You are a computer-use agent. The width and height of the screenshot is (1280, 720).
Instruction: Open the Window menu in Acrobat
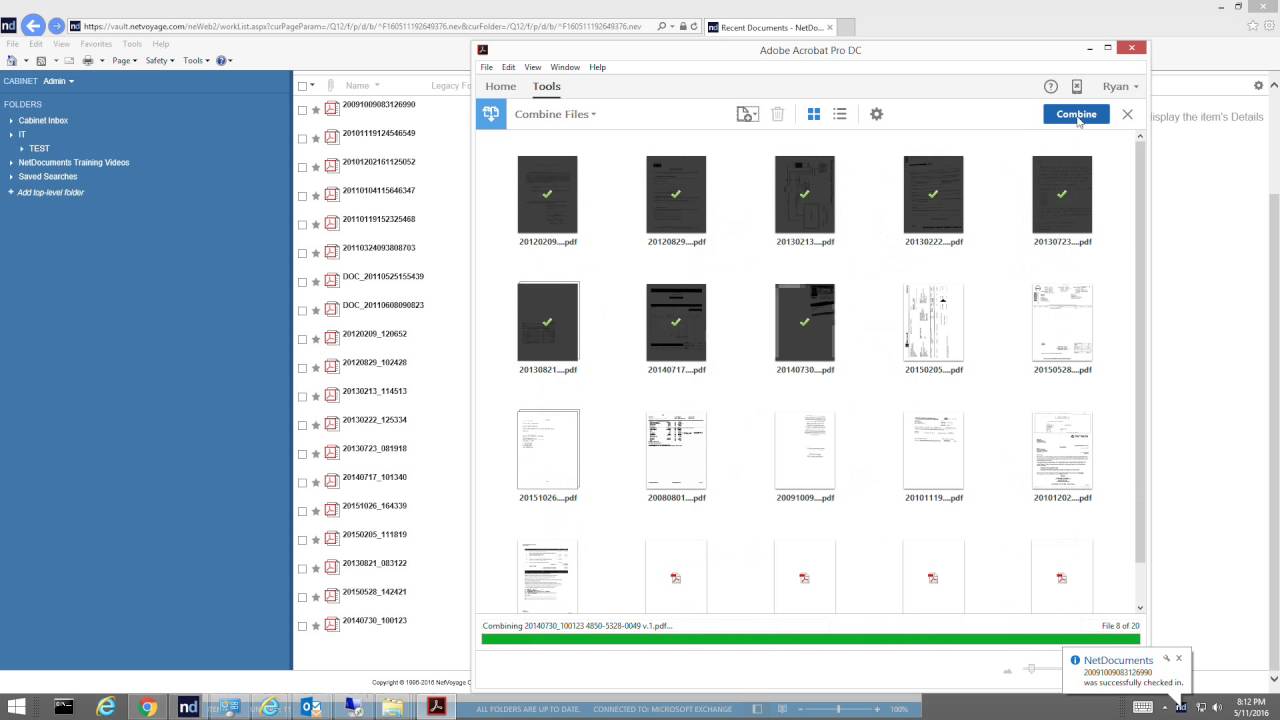pyautogui.click(x=565, y=67)
